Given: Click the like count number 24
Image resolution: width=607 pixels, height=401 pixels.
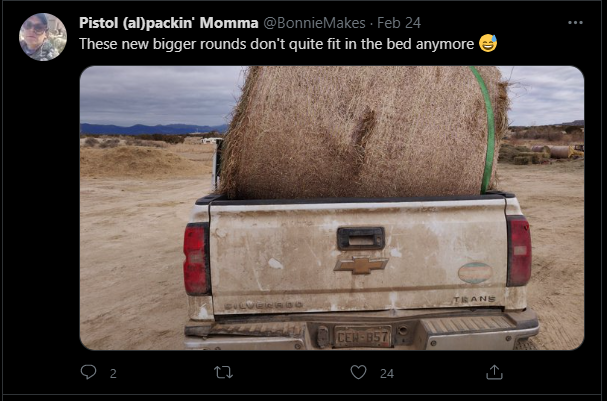Looking at the screenshot, I should [387, 374].
